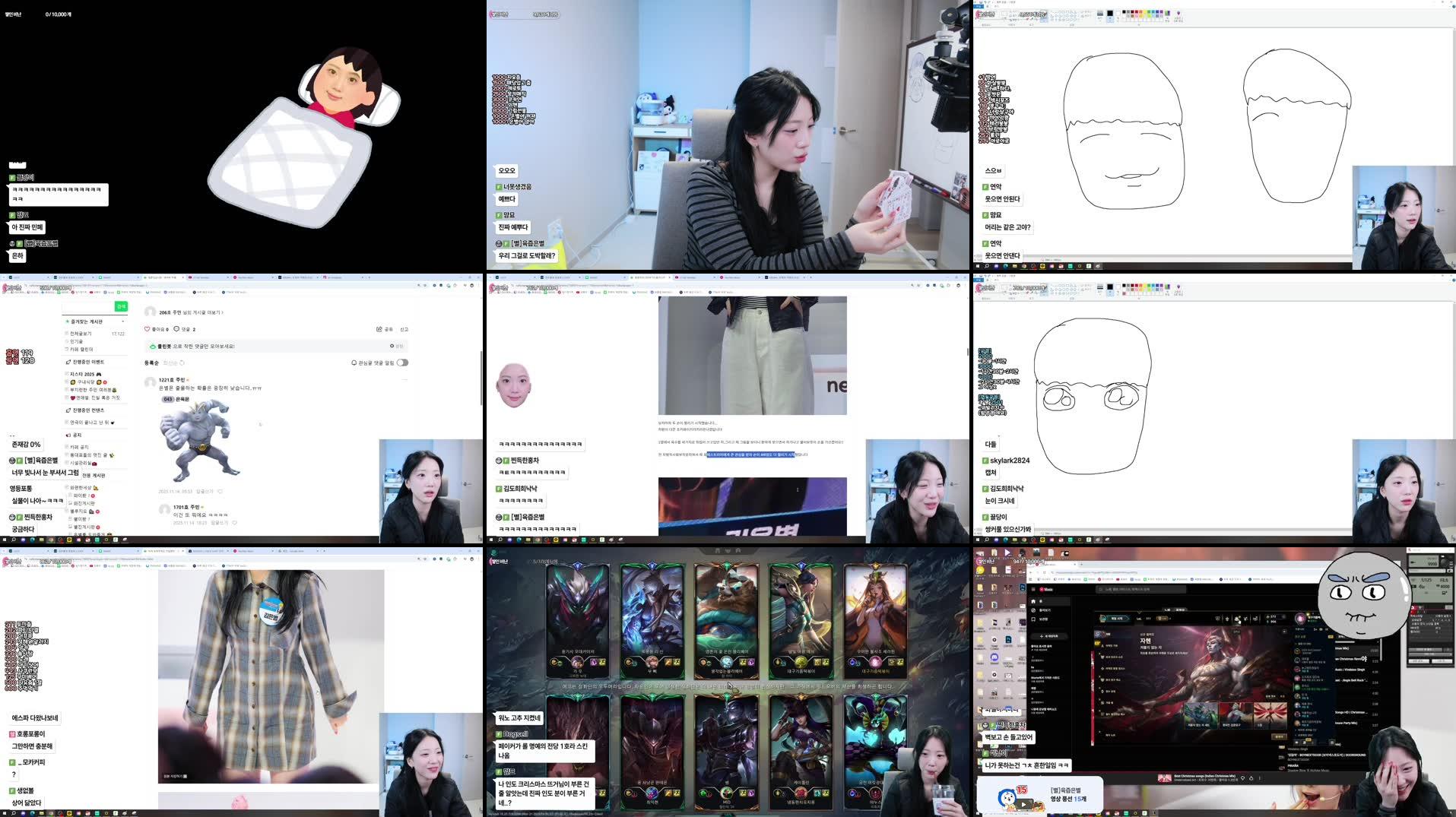This screenshot has width=1456, height=817.
Task: Open the 클린봇 comment filter settings gear
Action: pos(392,347)
